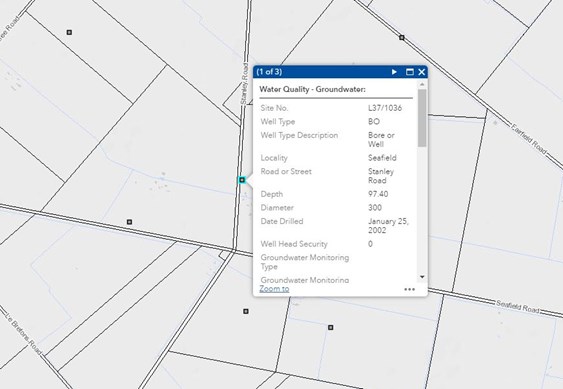The height and width of the screenshot is (389, 563).
Task: Select the well marker directly below popup's left corner
Action: click(x=246, y=311)
